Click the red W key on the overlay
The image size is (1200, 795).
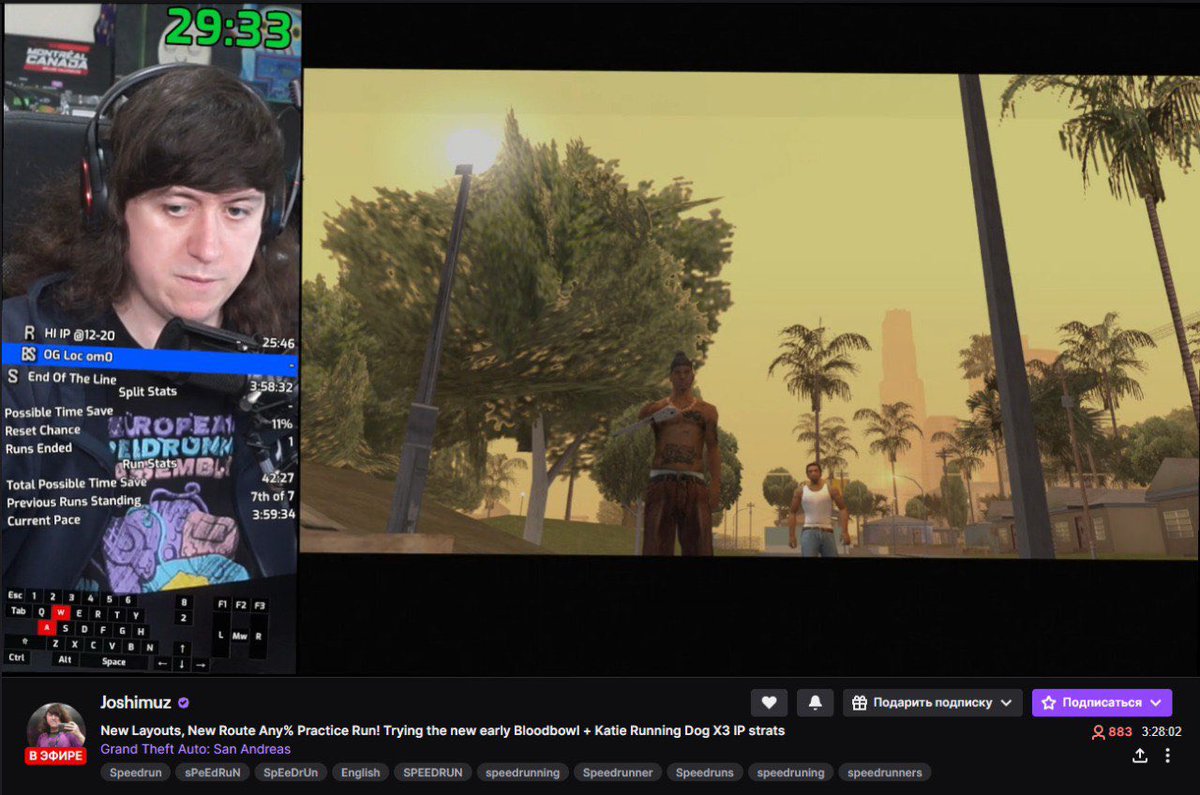(x=60, y=612)
